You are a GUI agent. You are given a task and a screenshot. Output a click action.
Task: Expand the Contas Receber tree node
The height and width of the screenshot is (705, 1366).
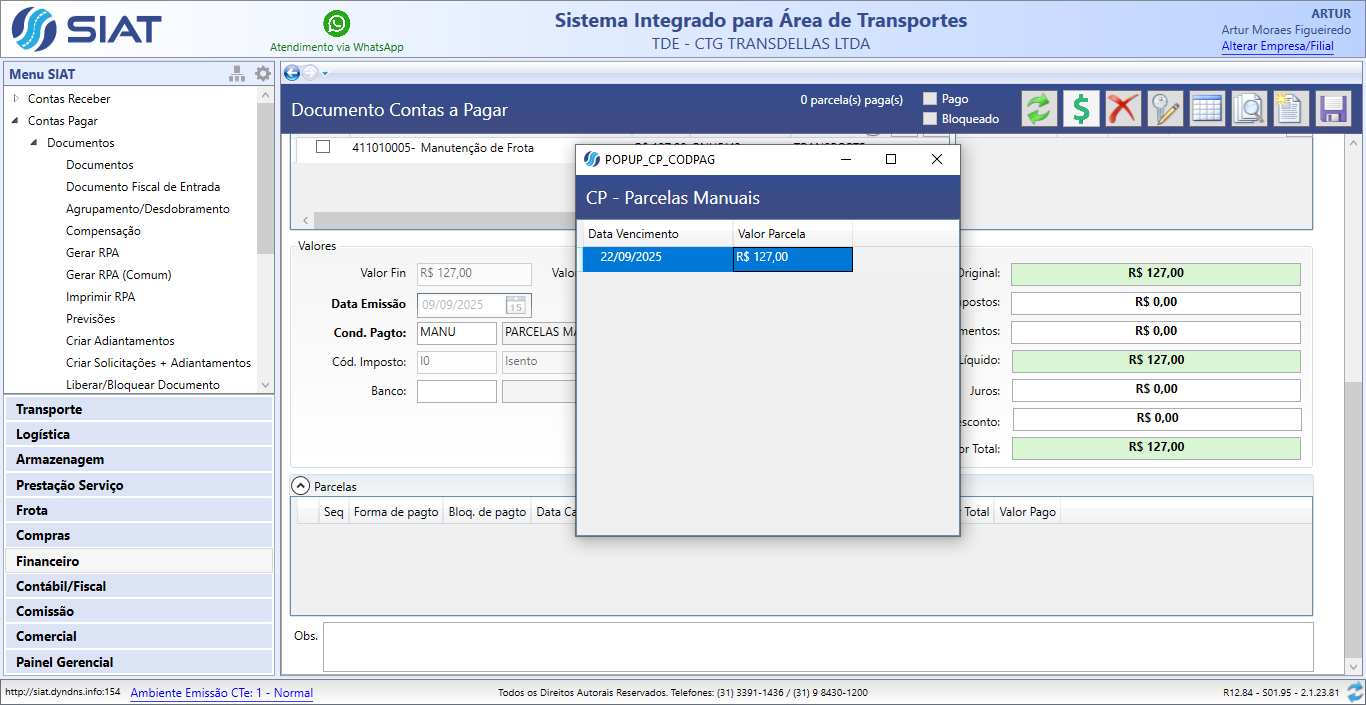tap(16, 98)
